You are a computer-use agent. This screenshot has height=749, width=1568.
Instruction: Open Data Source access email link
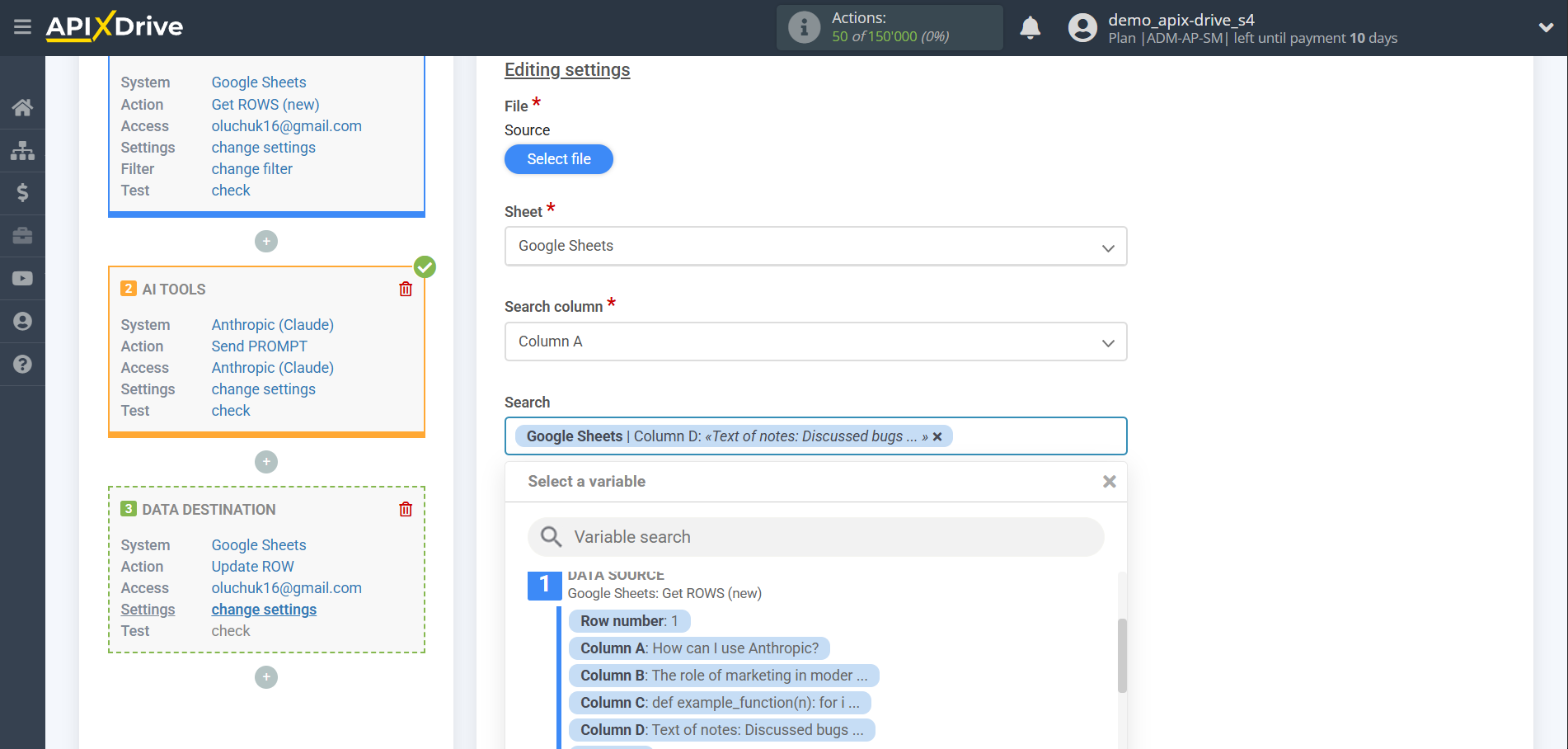tap(287, 126)
